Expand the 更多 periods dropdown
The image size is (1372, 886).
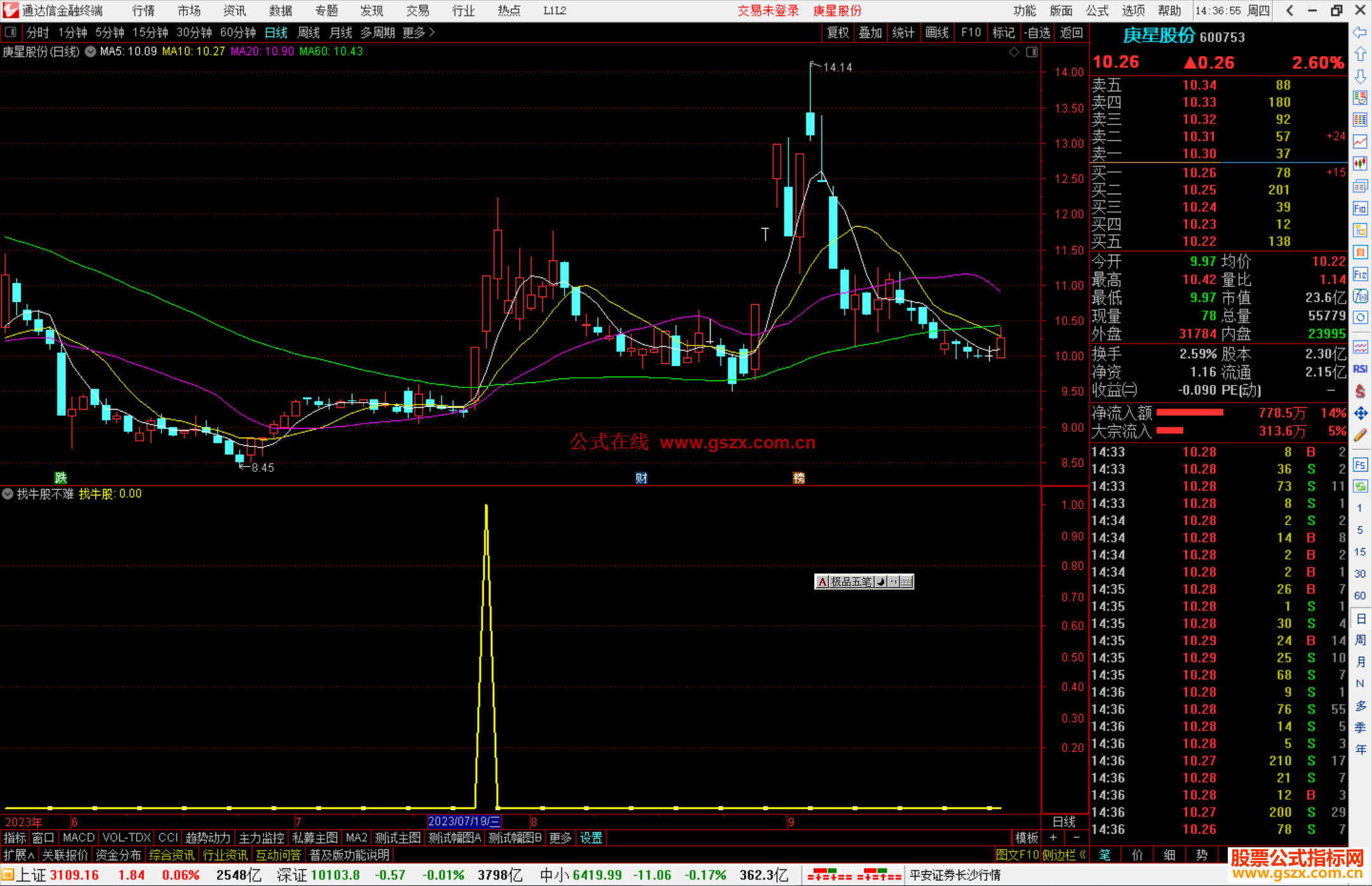click(x=418, y=32)
